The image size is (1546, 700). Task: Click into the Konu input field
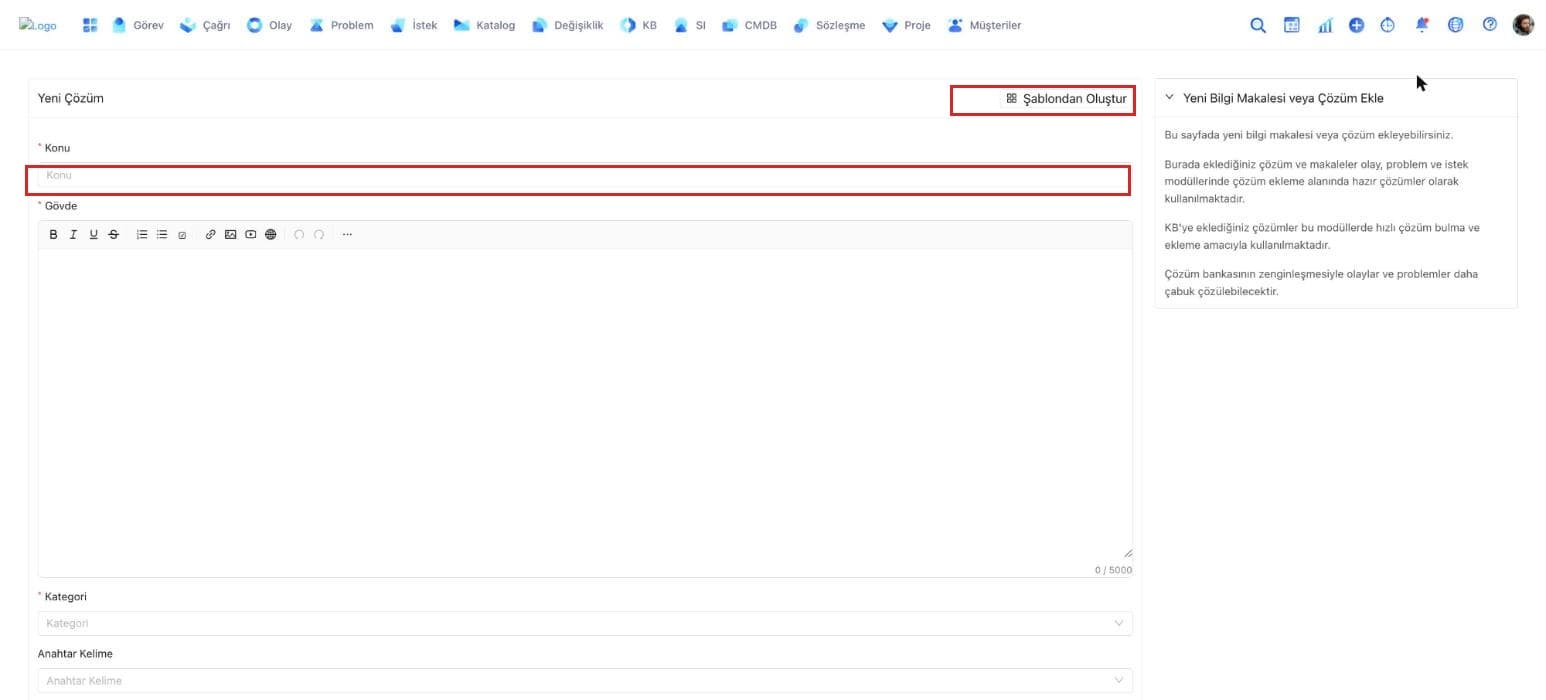pos(585,176)
